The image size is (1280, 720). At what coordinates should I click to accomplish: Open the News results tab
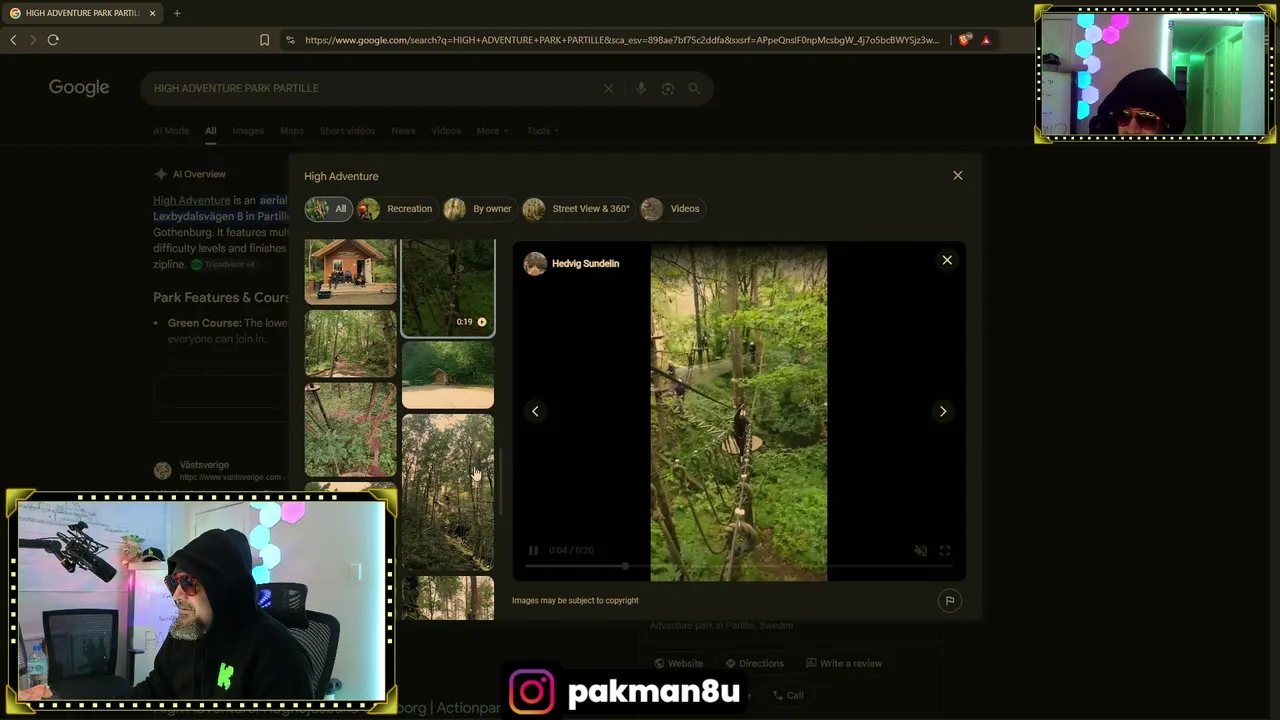click(403, 131)
